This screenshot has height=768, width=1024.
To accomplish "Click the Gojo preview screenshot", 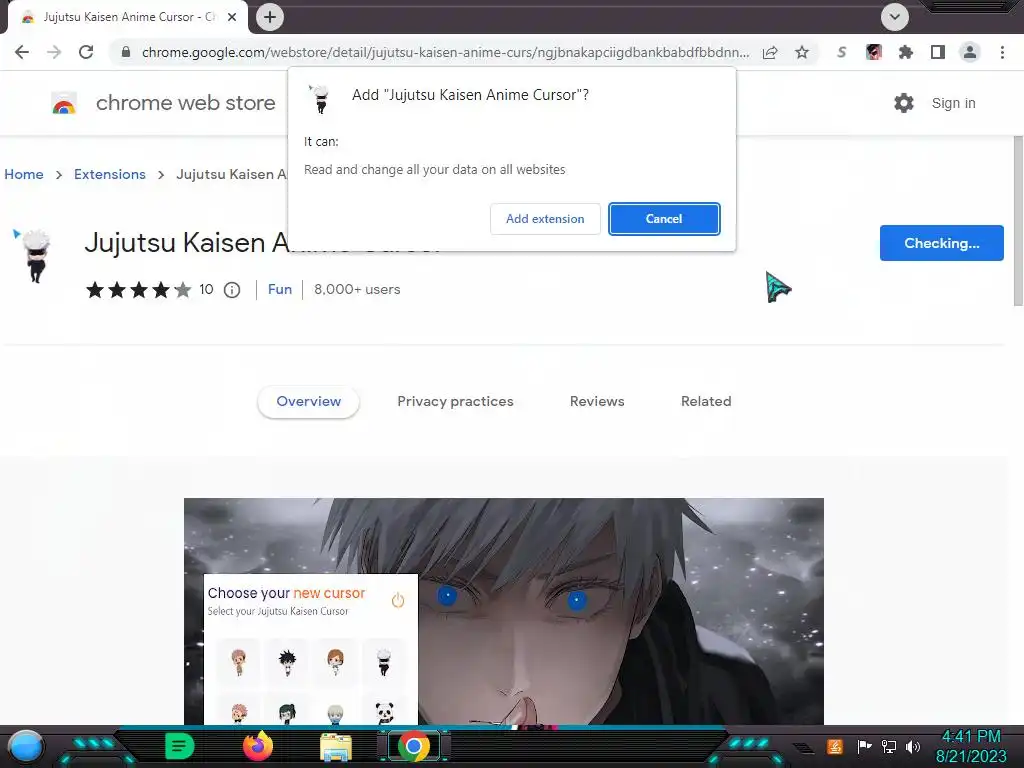I will (504, 611).
